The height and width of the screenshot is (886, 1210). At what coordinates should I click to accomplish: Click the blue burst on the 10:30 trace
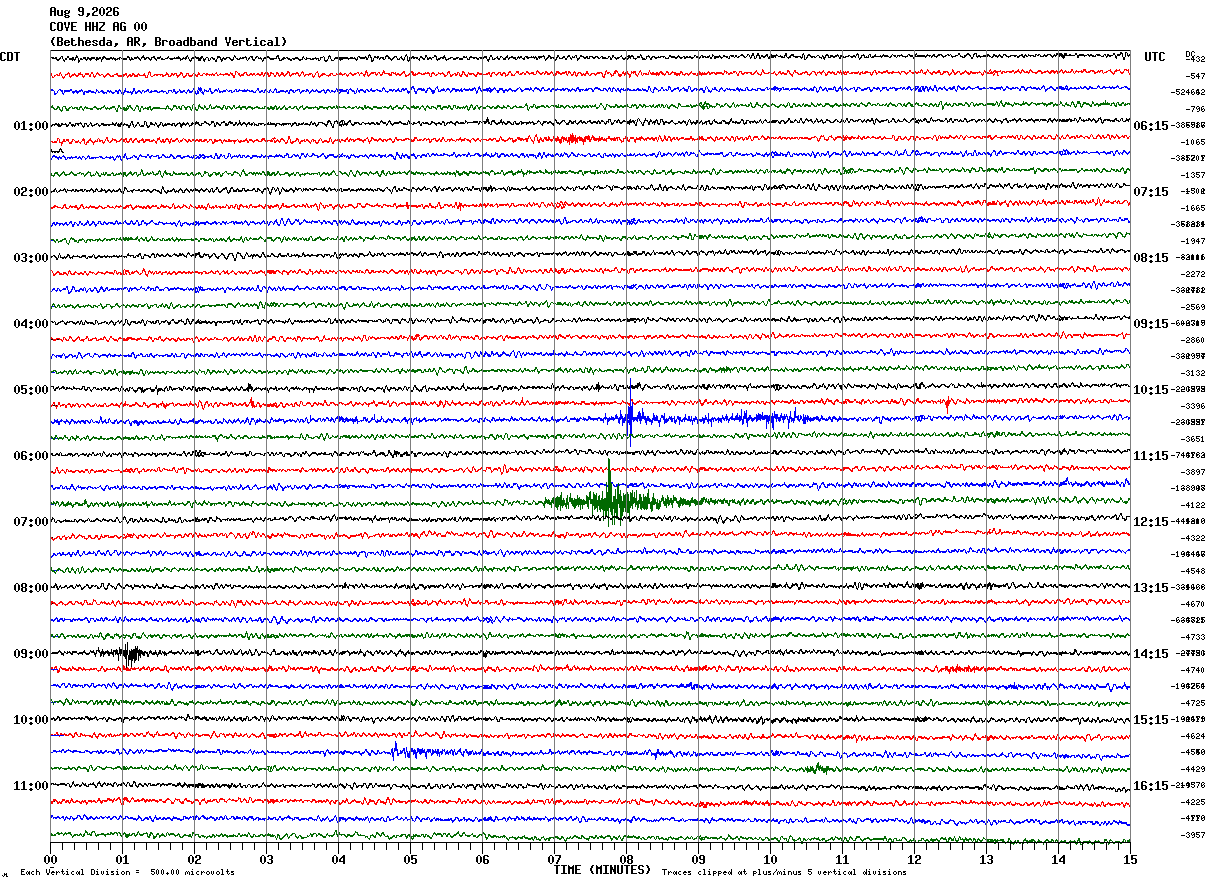(420, 752)
